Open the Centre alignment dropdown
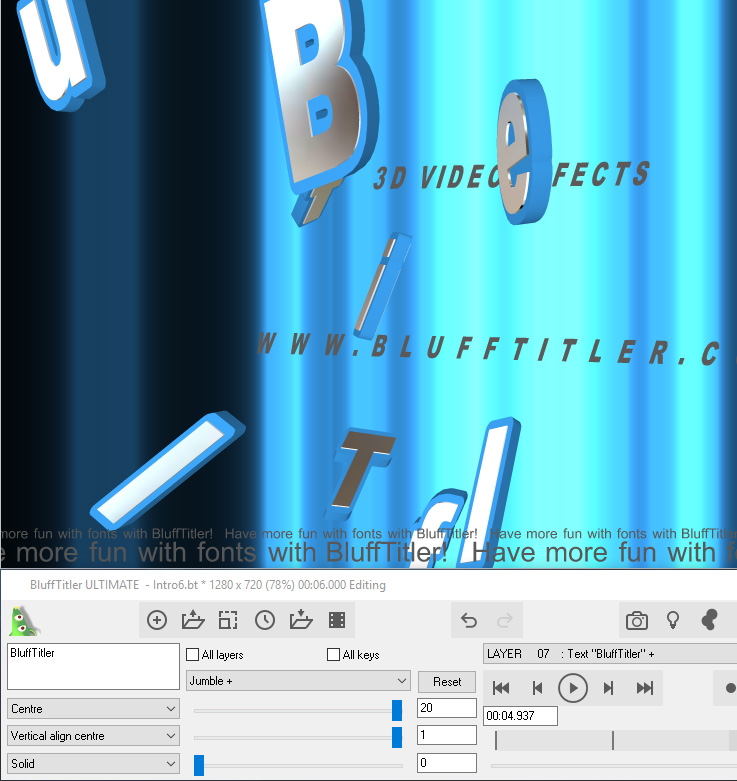 tap(93, 708)
